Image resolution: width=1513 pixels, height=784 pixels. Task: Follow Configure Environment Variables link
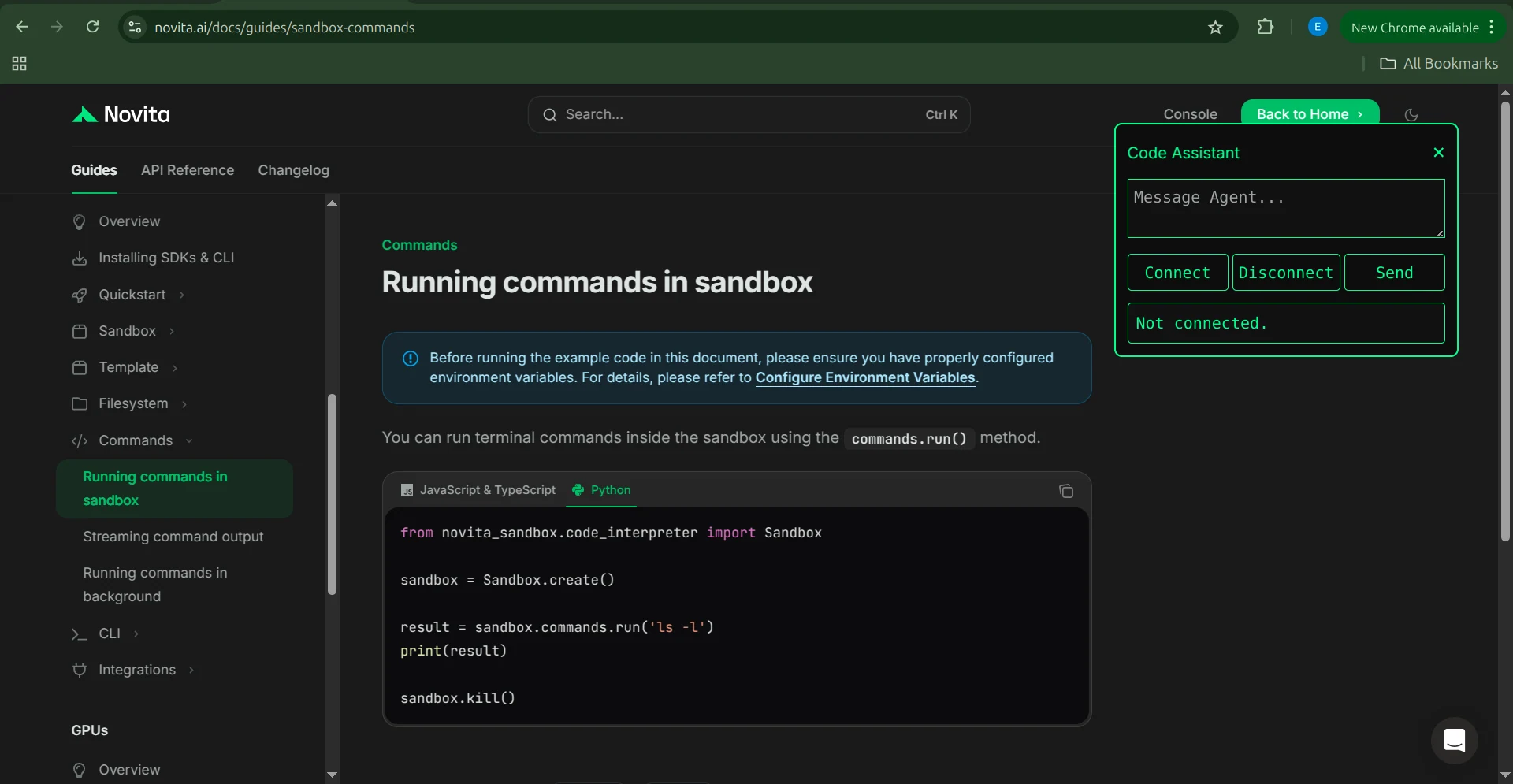click(x=865, y=377)
